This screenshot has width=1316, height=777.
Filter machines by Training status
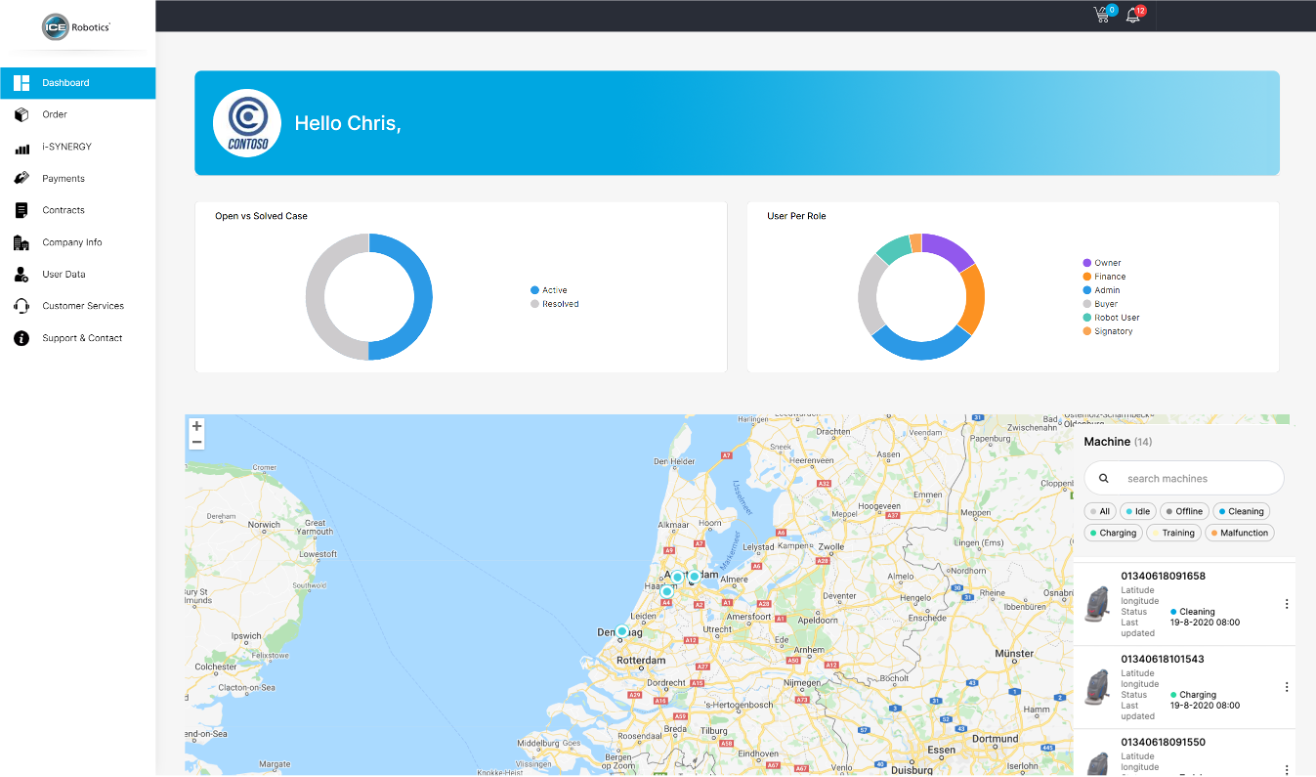pyautogui.click(x=1174, y=533)
